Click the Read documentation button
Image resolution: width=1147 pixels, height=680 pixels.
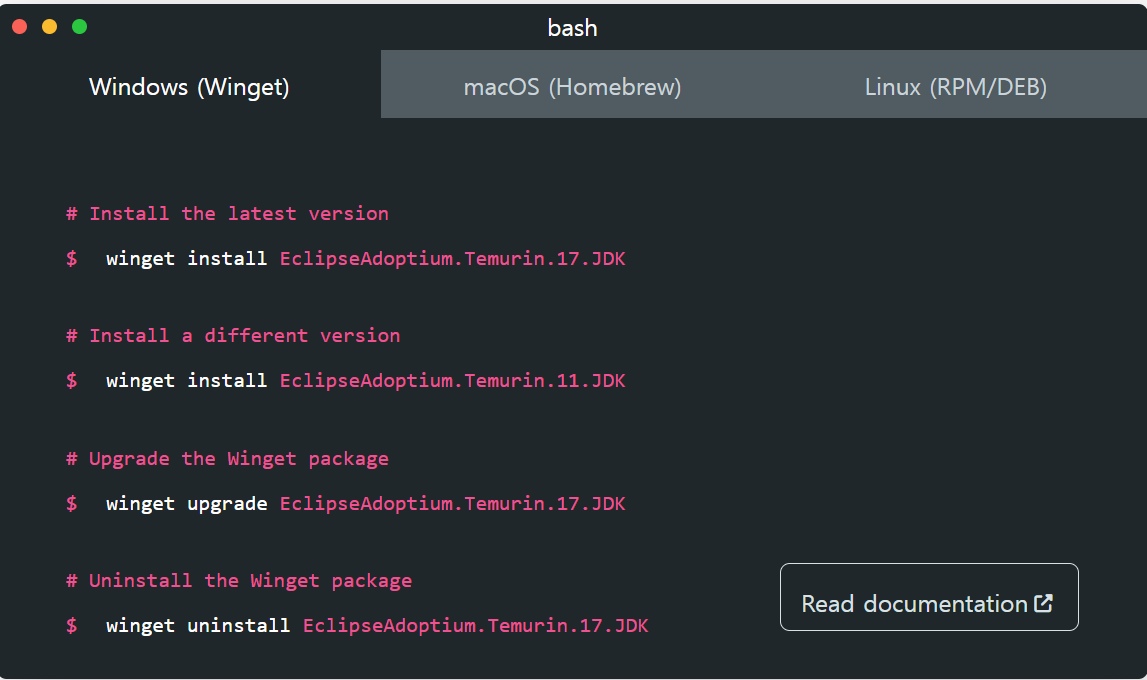929,597
